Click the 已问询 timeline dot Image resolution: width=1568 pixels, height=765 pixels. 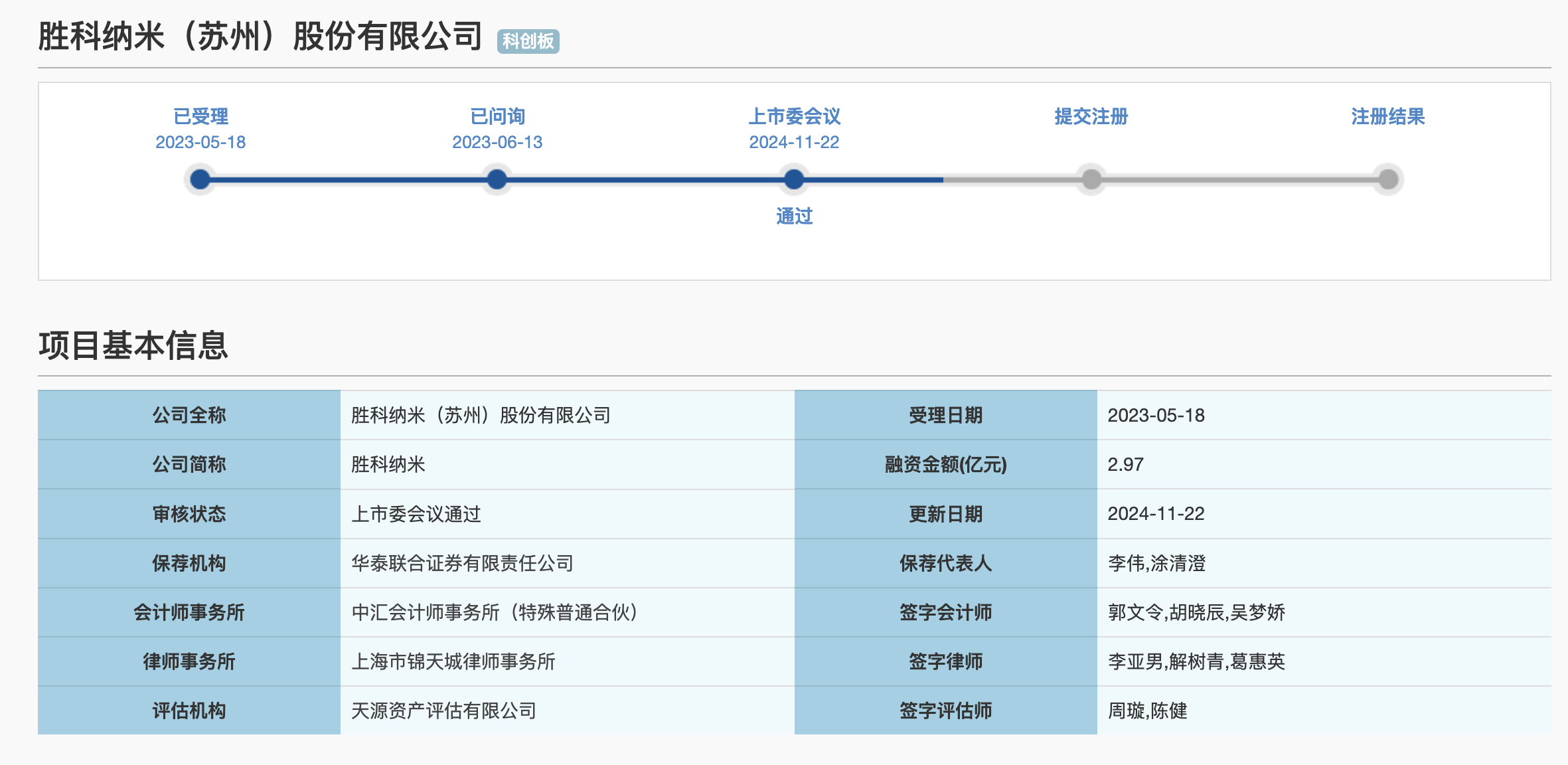[x=497, y=179]
